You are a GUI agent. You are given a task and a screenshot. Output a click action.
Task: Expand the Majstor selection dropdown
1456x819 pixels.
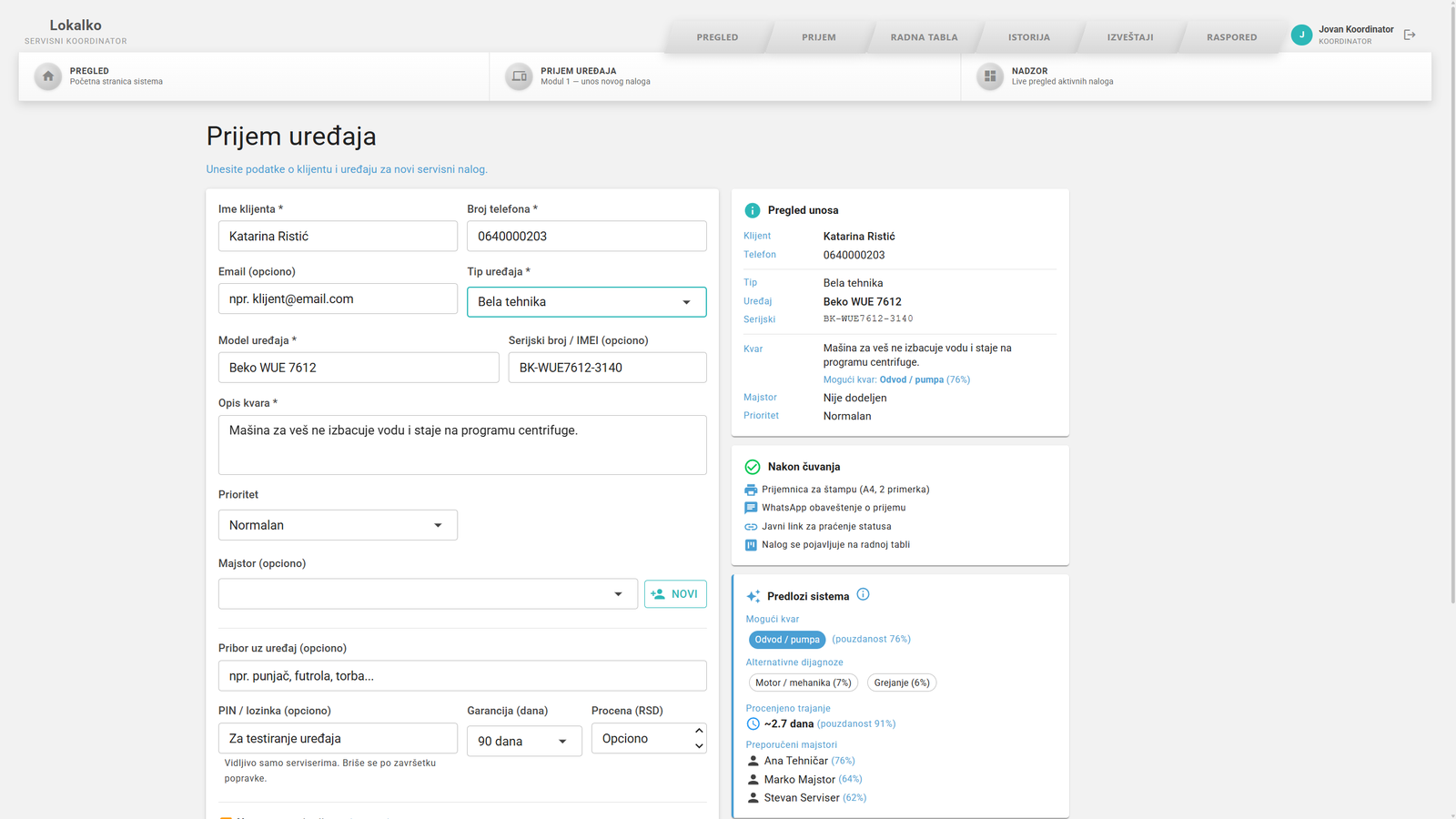[428, 594]
